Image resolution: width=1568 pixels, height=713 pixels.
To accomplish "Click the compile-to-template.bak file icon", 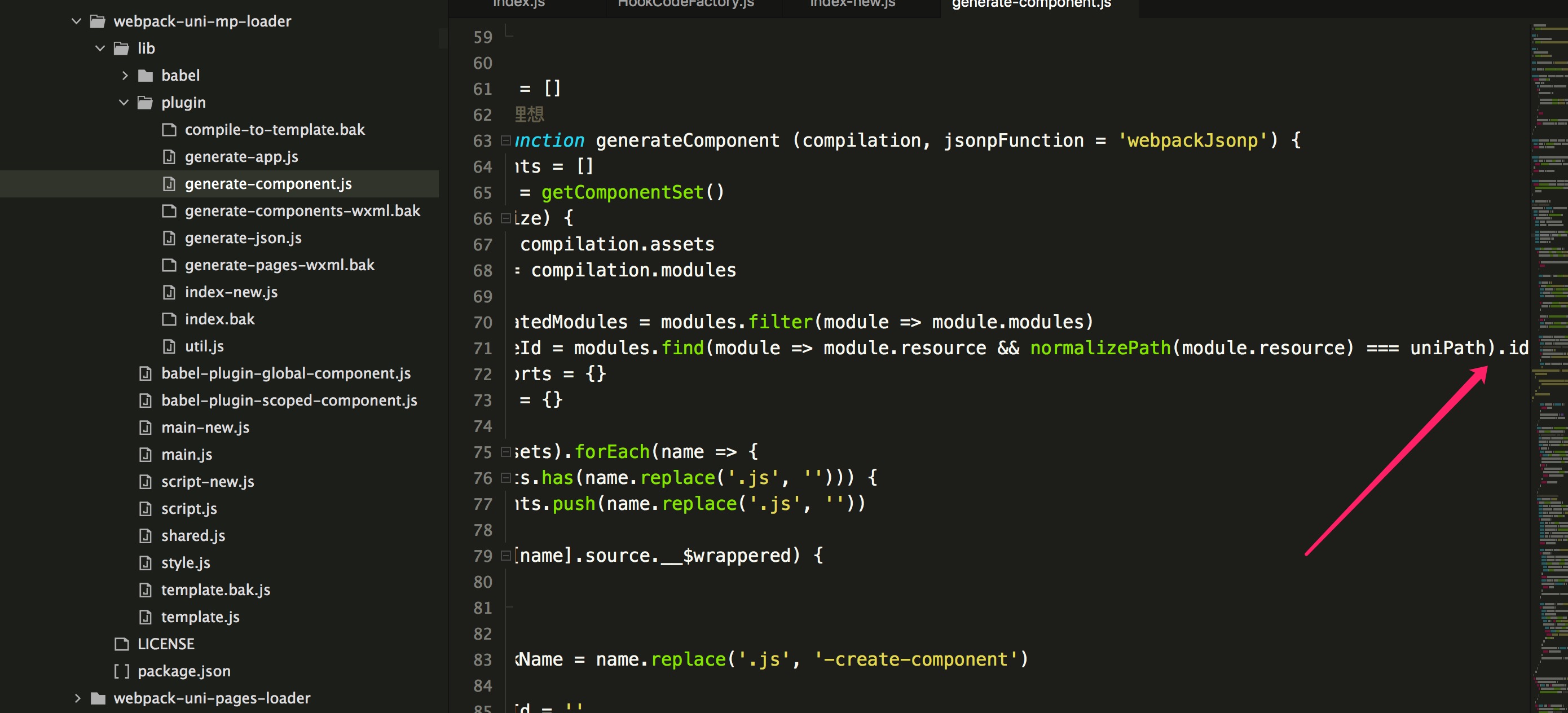I will click(x=169, y=130).
